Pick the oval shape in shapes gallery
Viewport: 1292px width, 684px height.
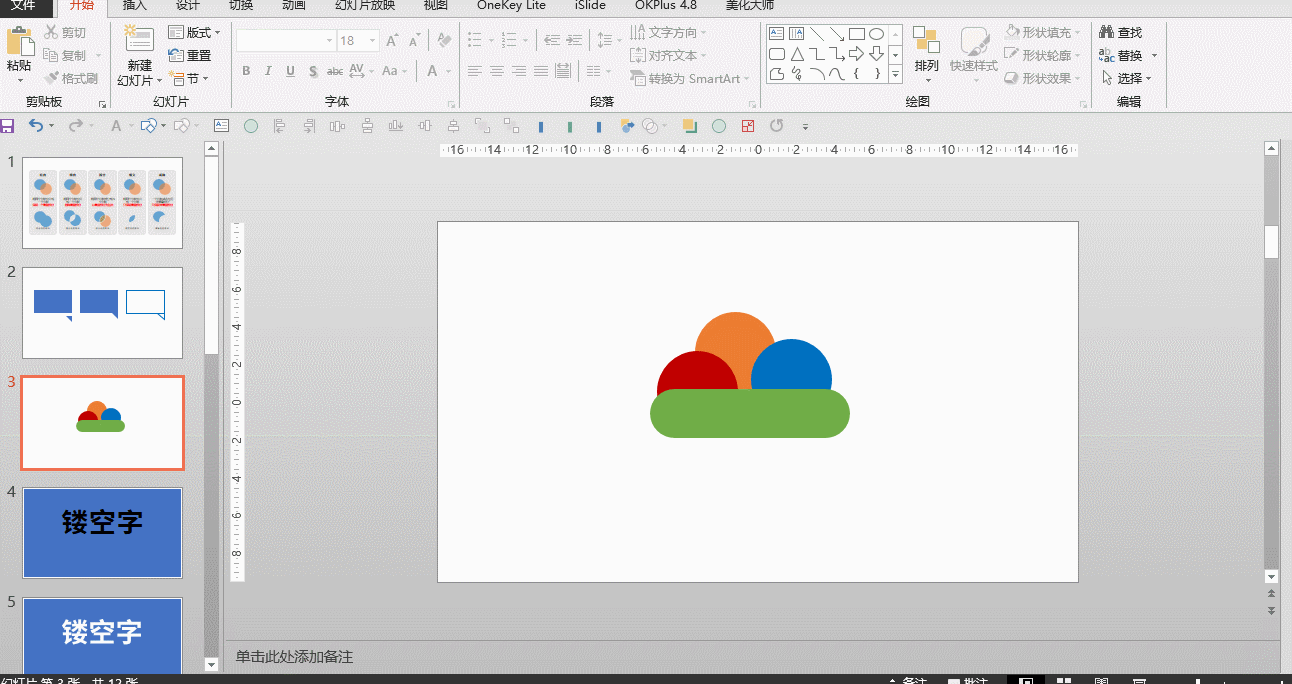click(876, 34)
